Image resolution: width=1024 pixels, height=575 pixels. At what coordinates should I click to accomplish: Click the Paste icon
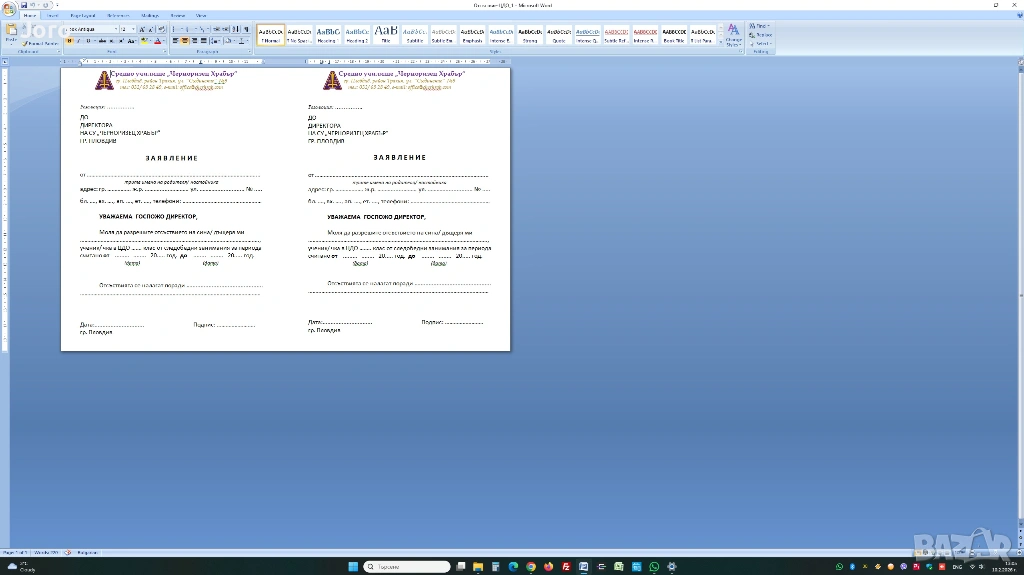click(x=11, y=32)
